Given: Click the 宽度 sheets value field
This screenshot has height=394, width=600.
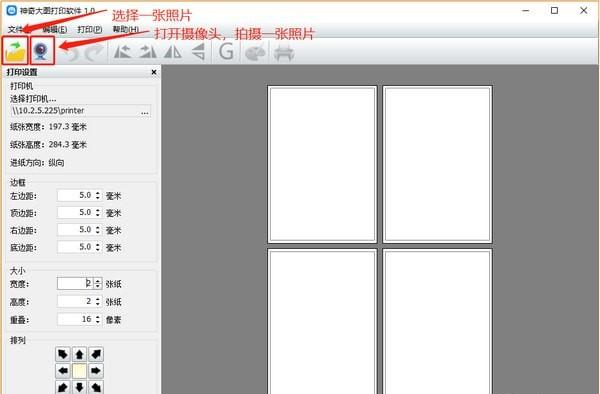Looking at the screenshot, I should [75, 283].
